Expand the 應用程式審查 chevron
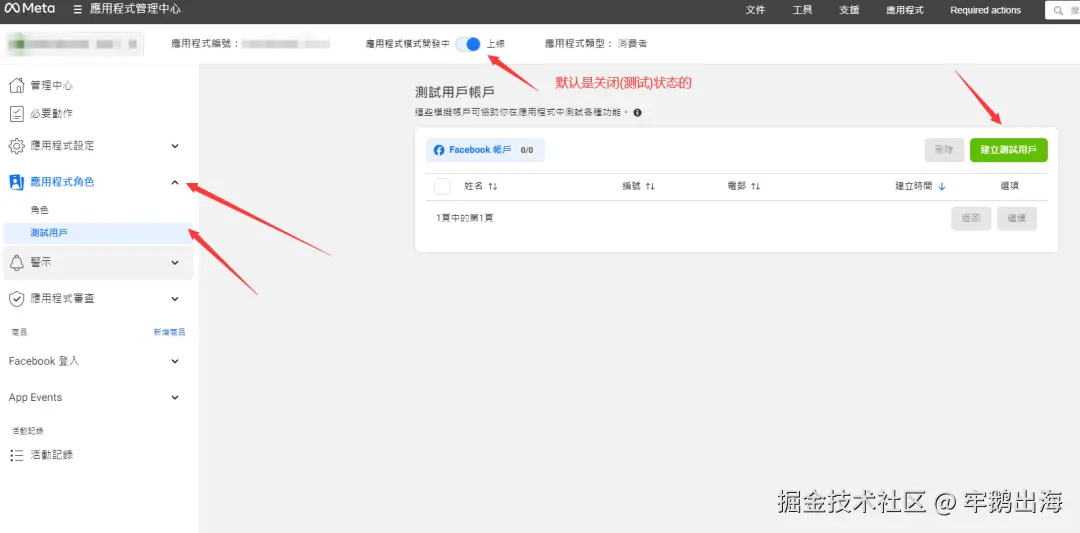The height and width of the screenshot is (533, 1080). point(175,299)
